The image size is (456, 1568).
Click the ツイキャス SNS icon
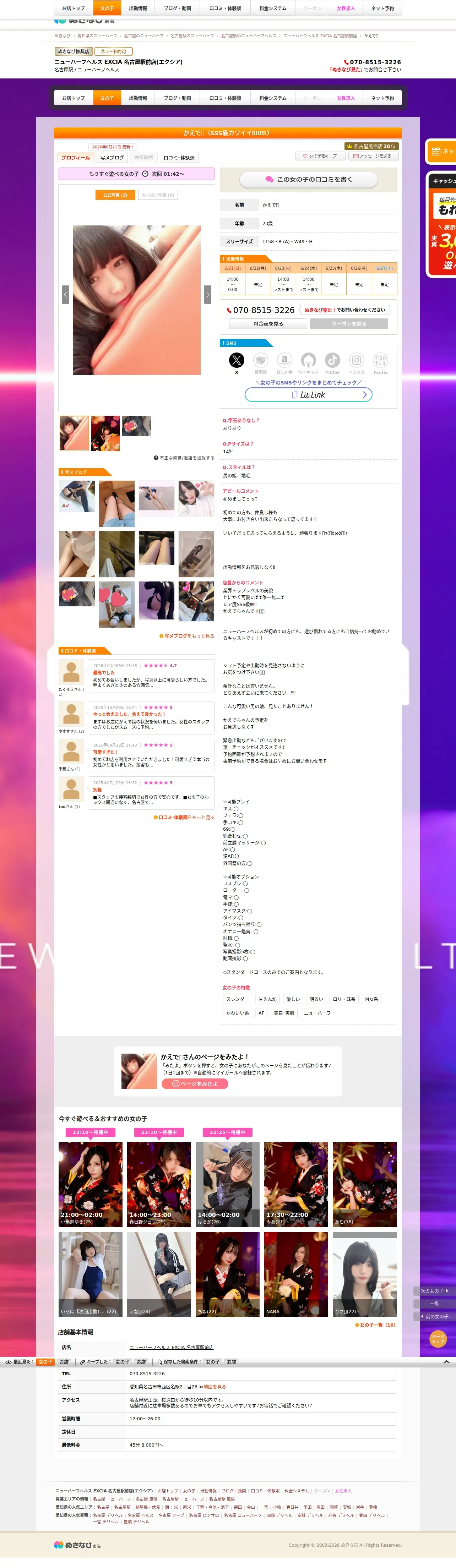click(x=309, y=360)
